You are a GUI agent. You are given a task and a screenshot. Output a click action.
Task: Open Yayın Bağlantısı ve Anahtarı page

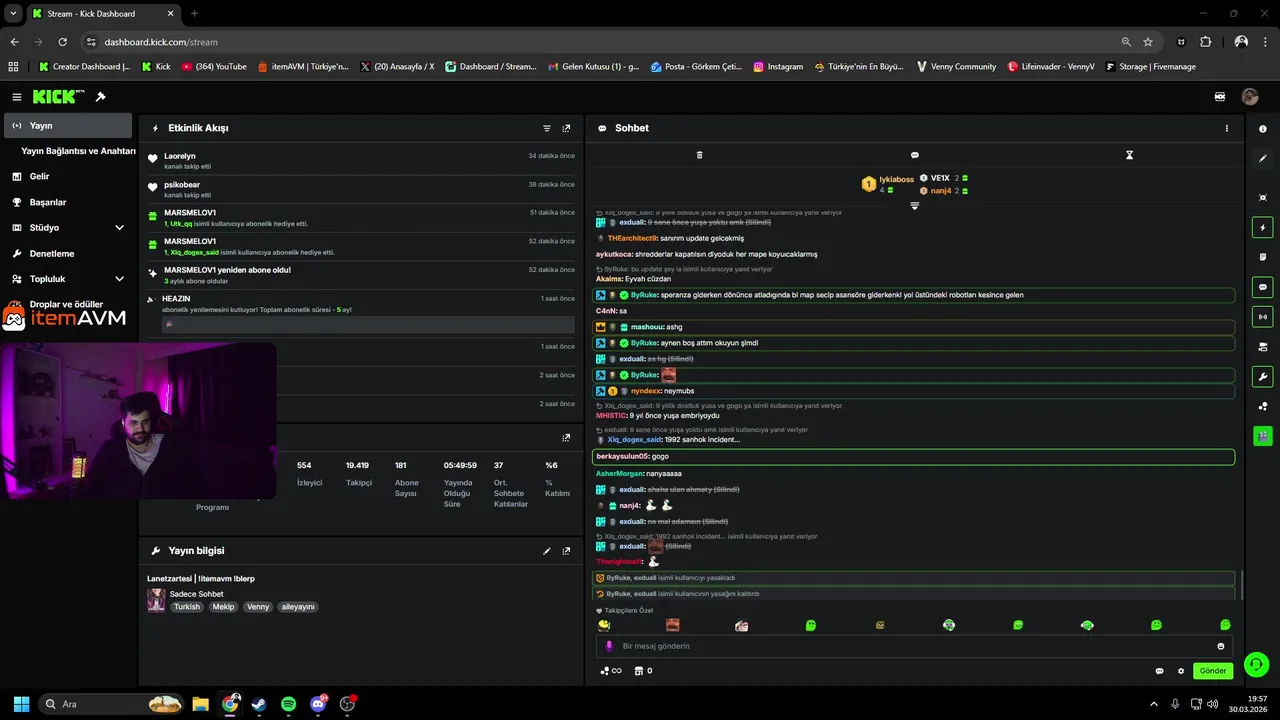pyautogui.click(x=78, y=151)
